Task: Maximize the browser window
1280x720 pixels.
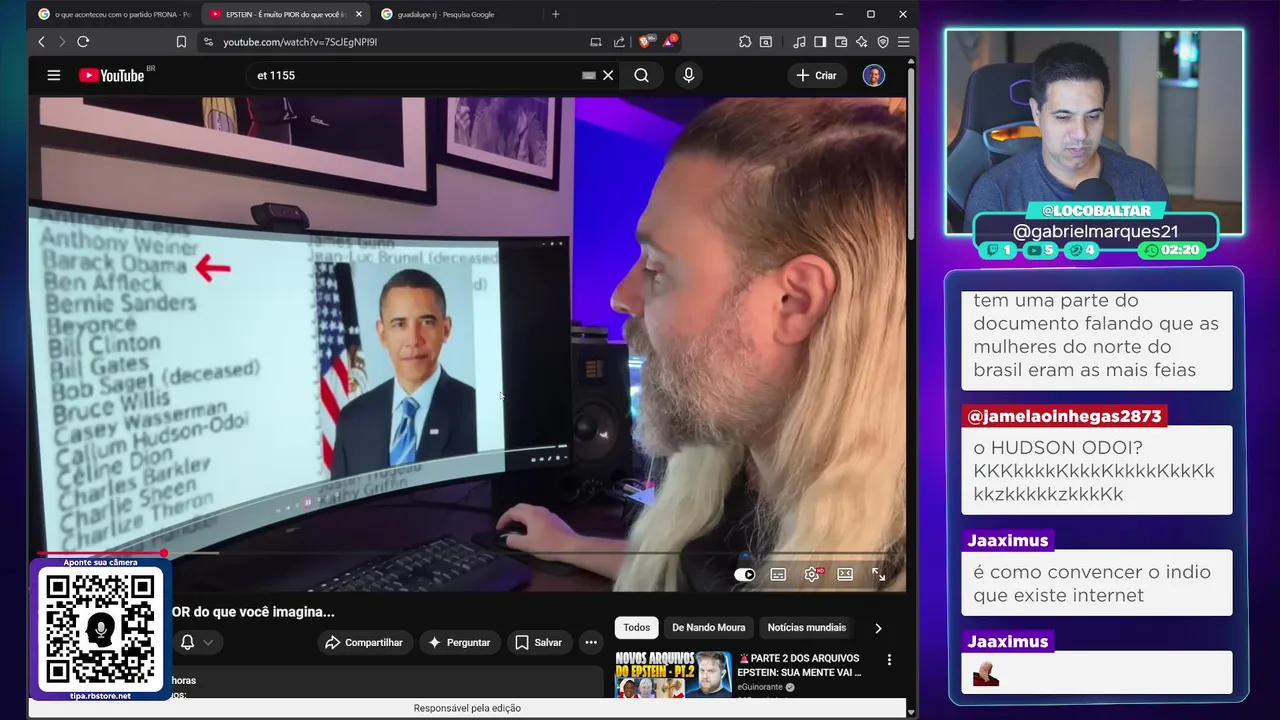Action: (x=871, y=14)
